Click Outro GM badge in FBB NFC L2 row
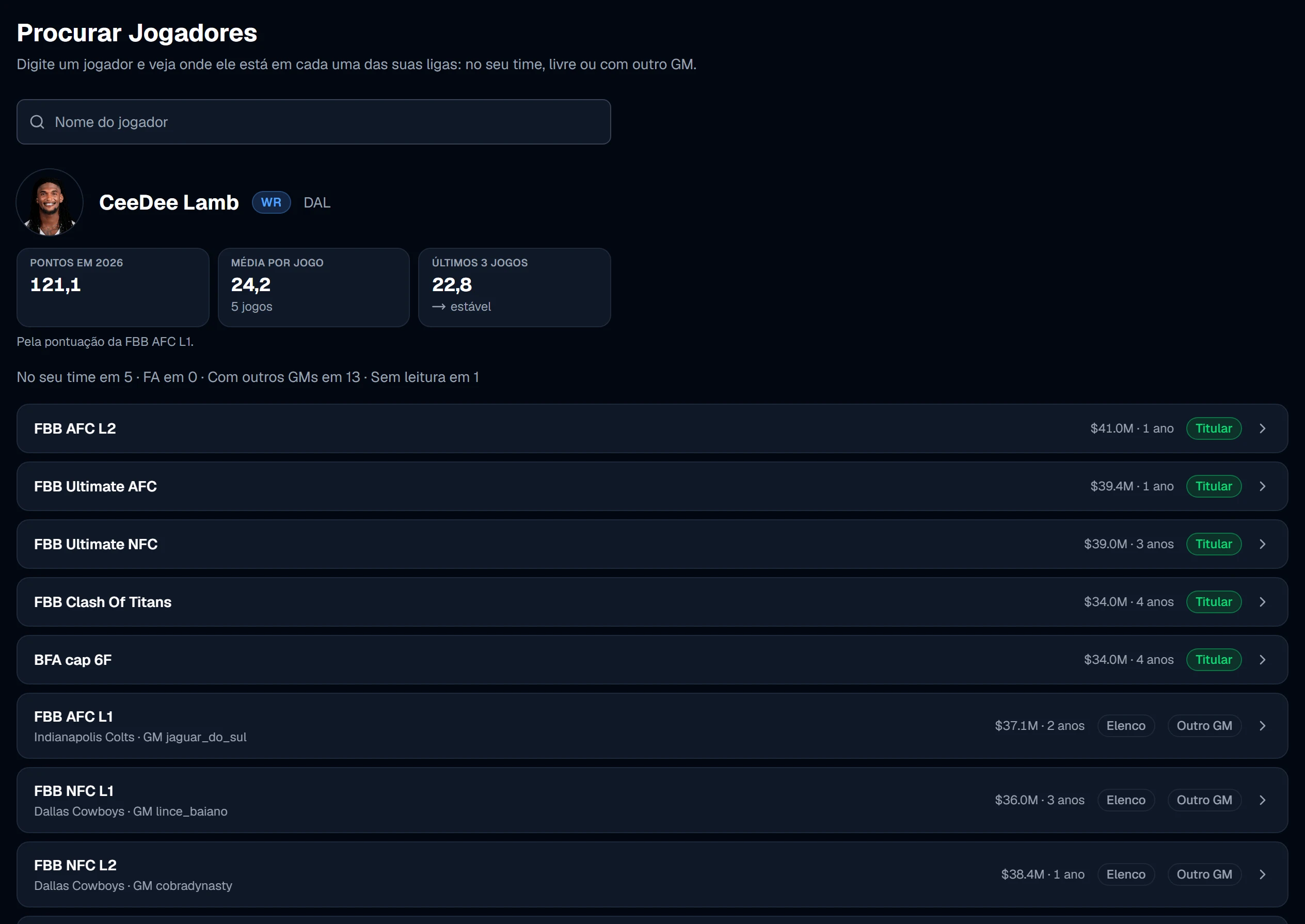This screenshot has height=924, width=1305. tap(1204, 874)
